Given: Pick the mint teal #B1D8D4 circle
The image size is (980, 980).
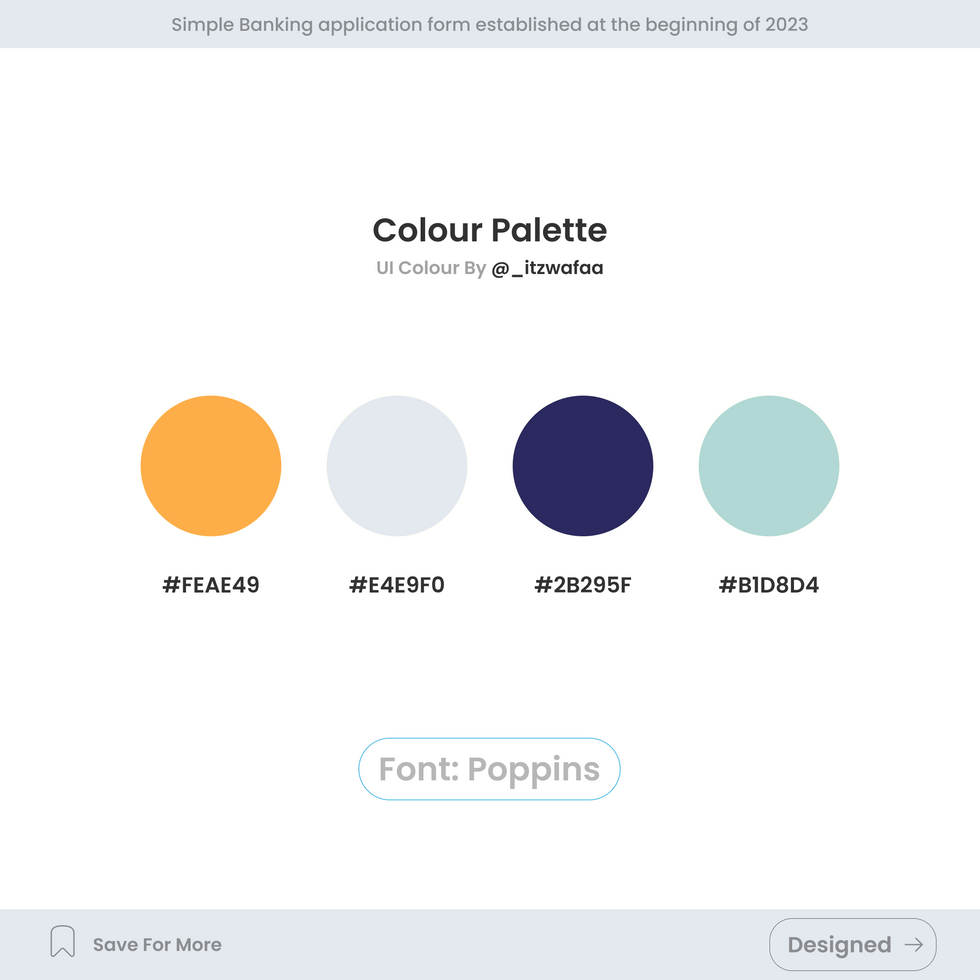Looking at the screenshot, I should tap(769, 466).
